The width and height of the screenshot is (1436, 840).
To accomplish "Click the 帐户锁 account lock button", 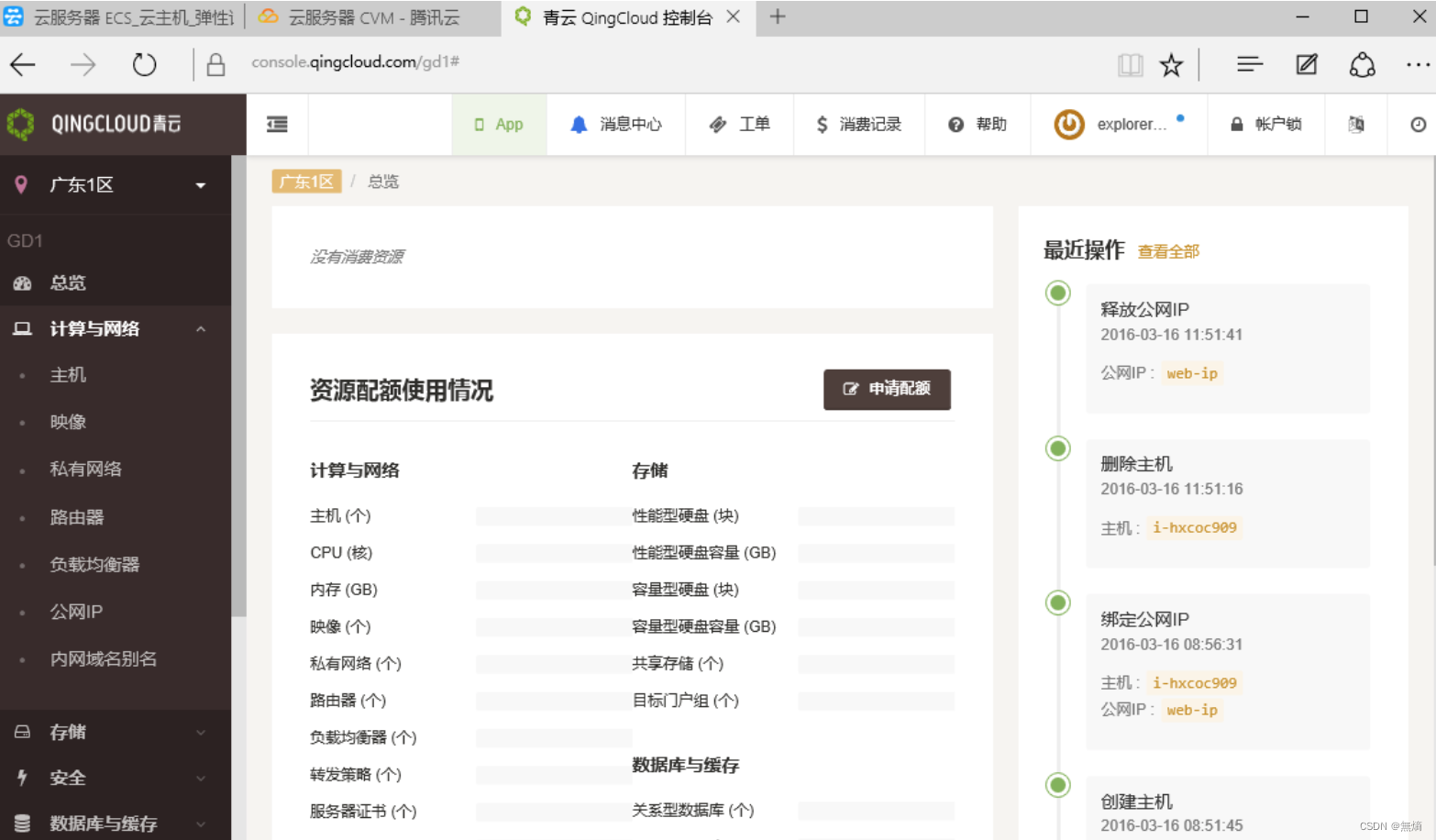I will click(x=1266, y=124).
